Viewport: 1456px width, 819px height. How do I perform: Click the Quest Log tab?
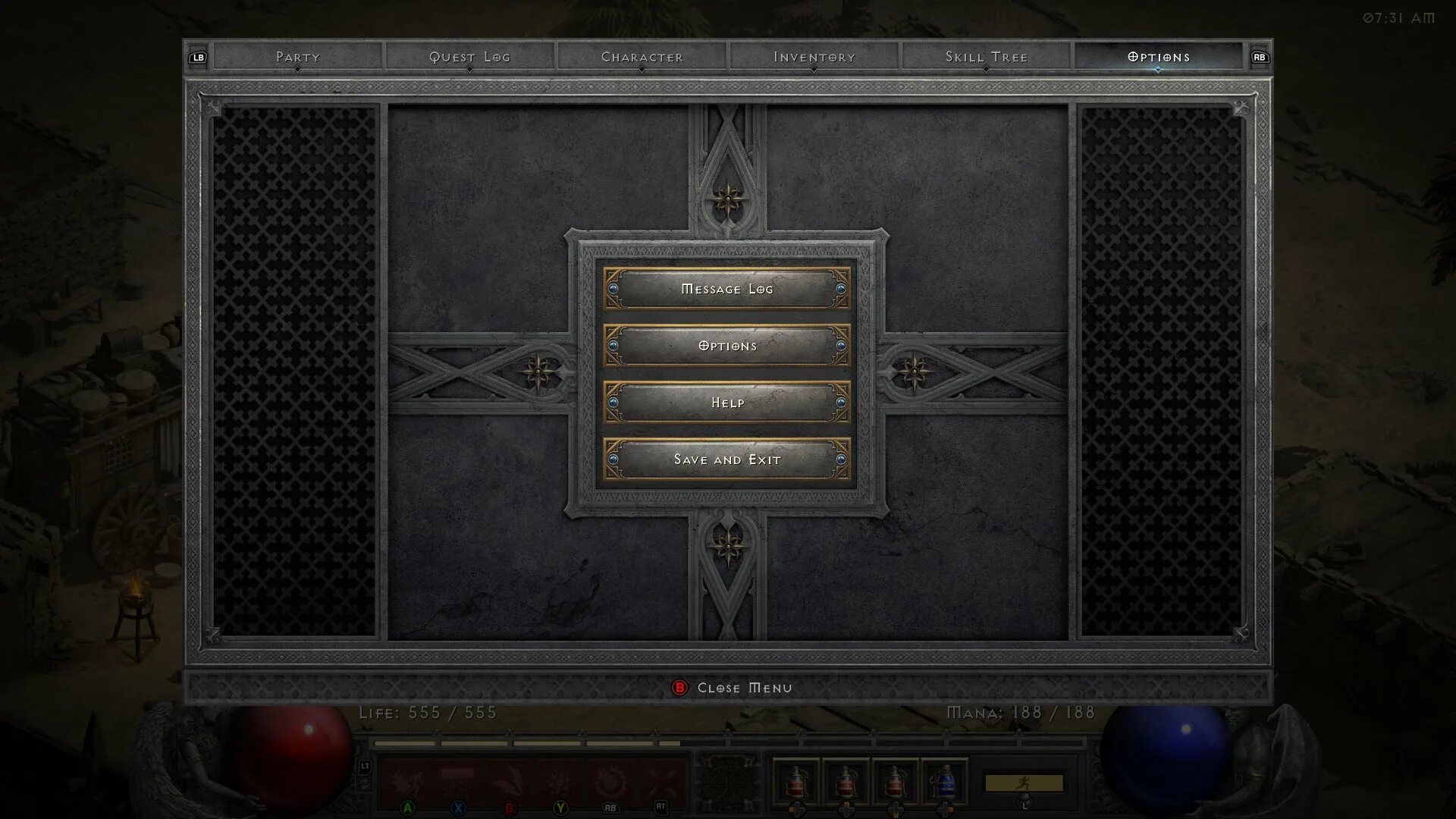469,56
